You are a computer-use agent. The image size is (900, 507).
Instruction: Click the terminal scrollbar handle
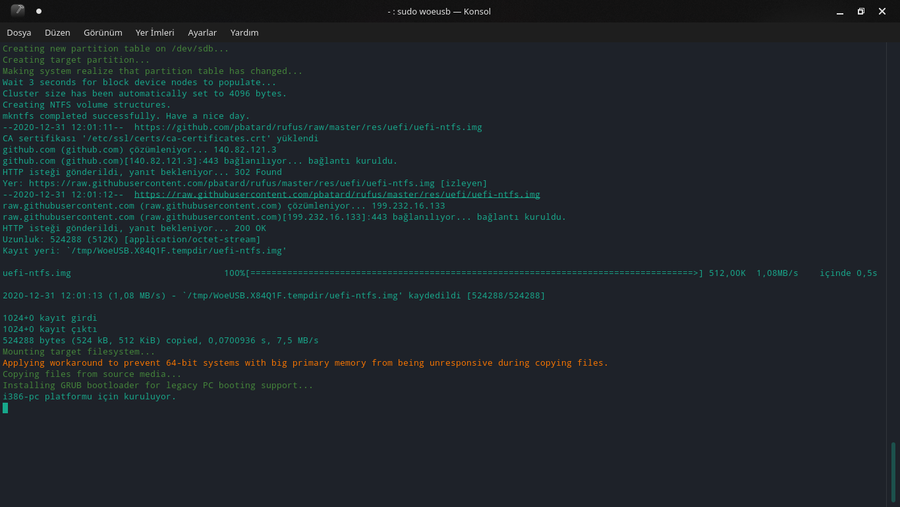pos(893,471)
